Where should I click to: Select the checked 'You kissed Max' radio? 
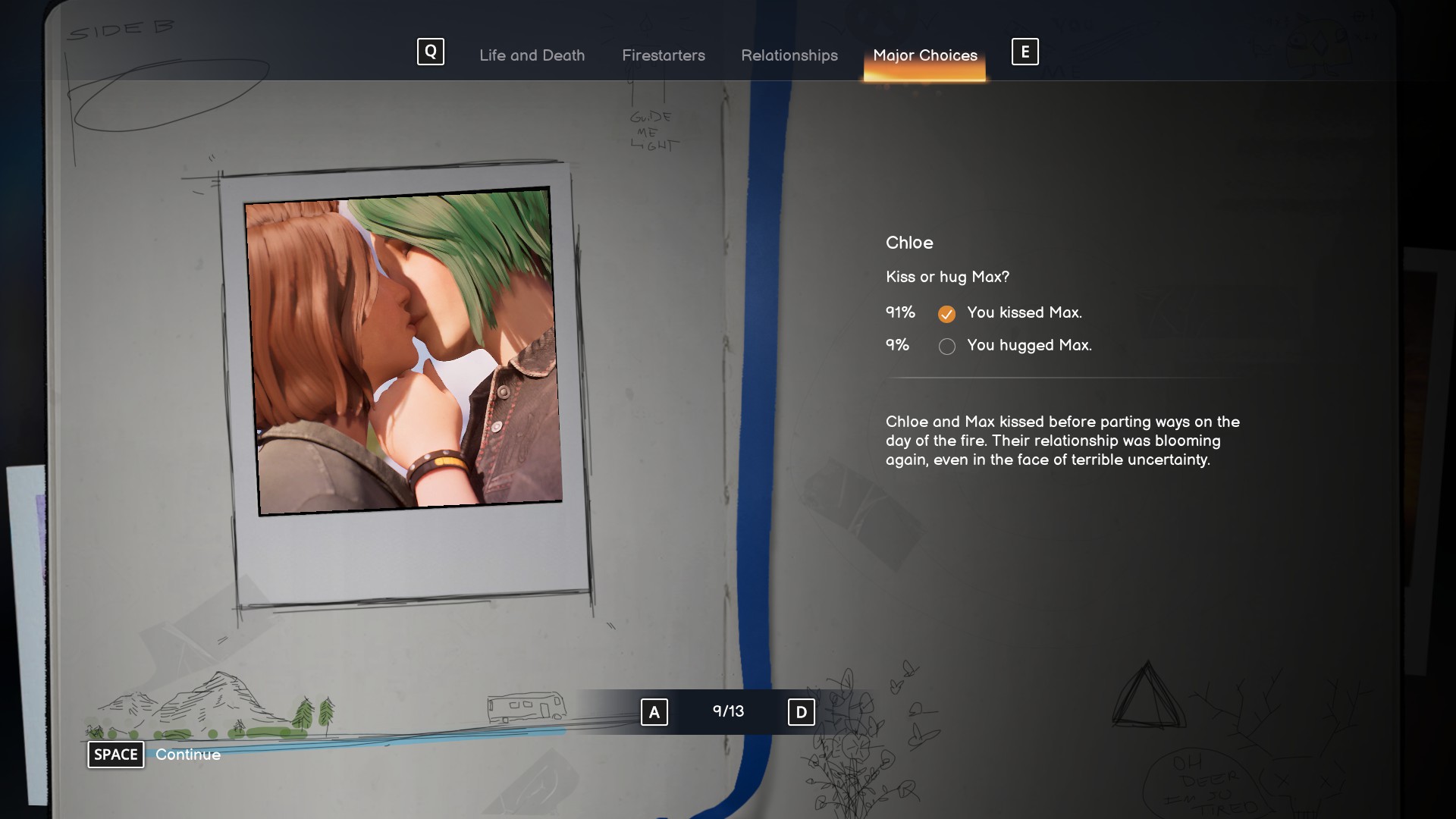click(946, 314)
